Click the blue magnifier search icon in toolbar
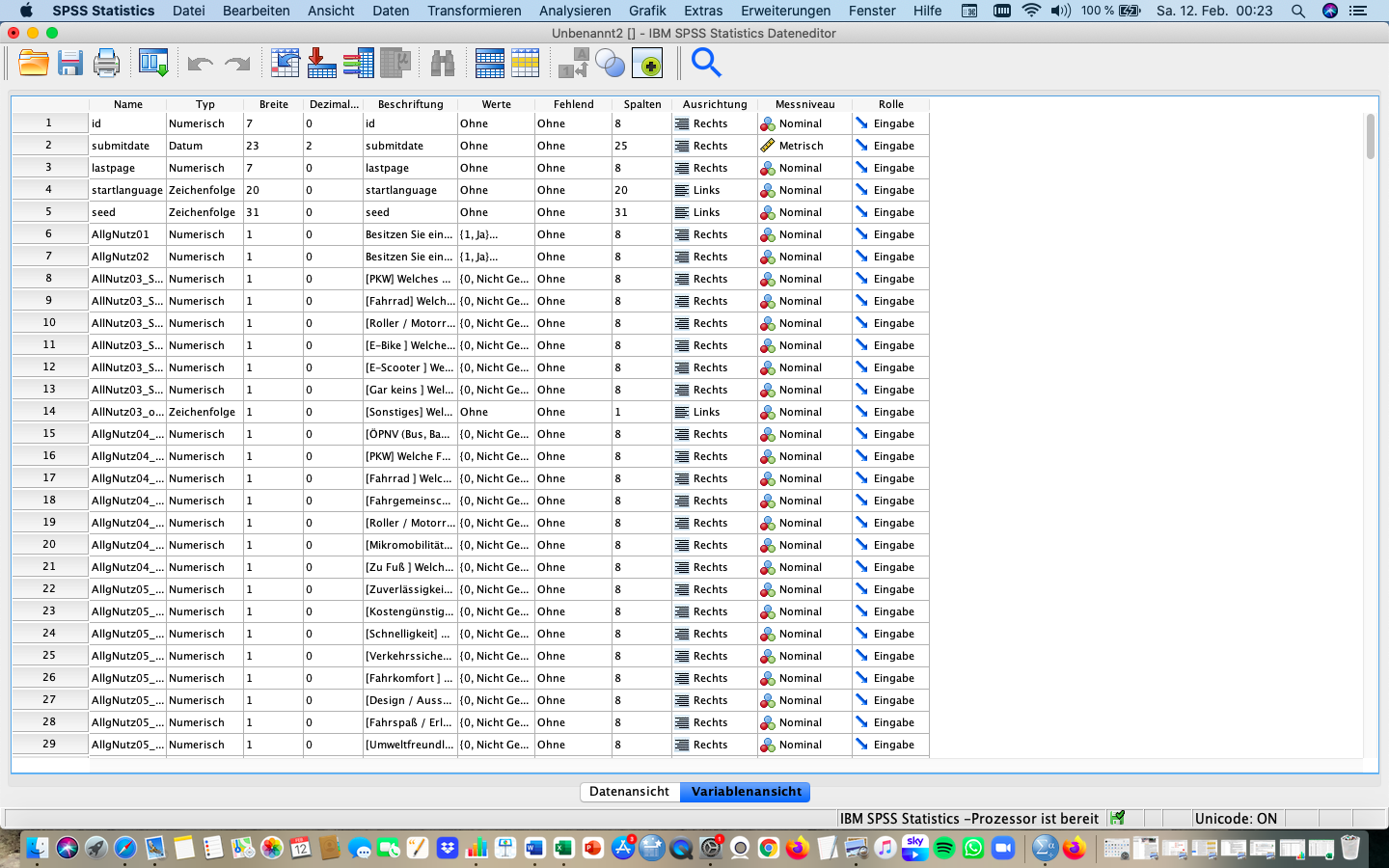 (x=706, y=64)
